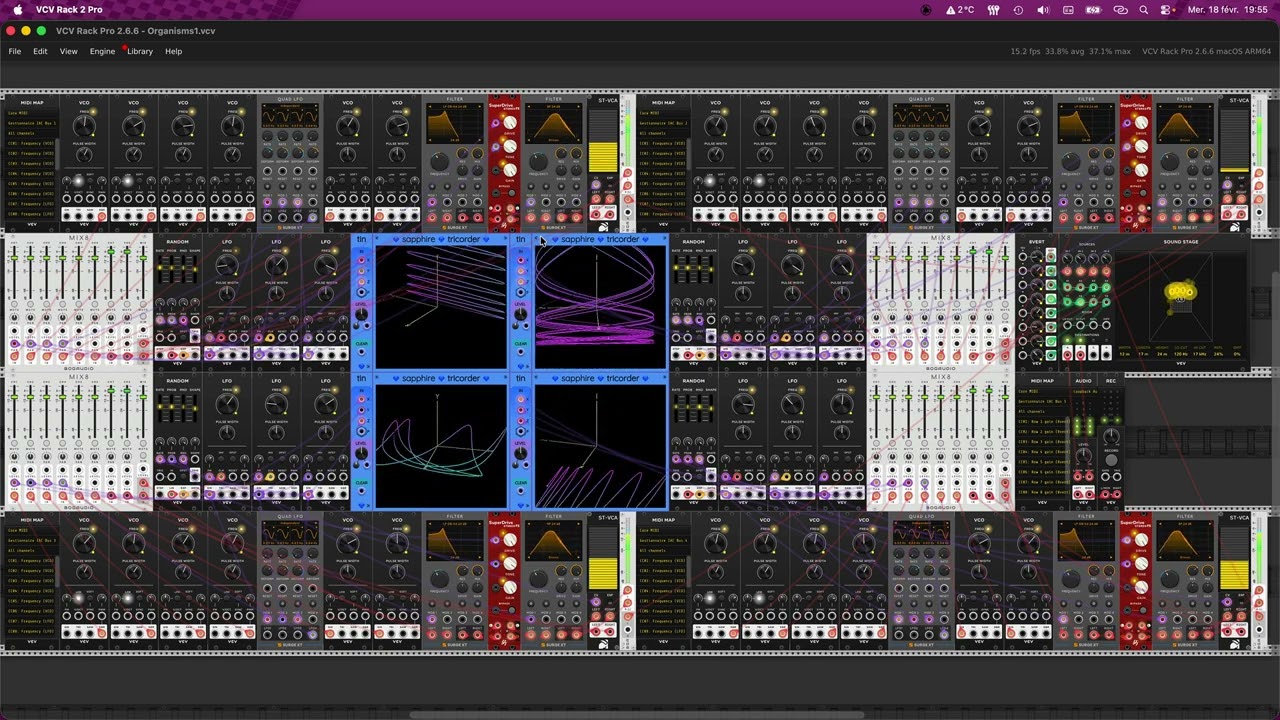Screen dimensions: 1280x720
Task: Open the Loopback Au device dropdown on AUDIO module
Action: [1083, 392]
